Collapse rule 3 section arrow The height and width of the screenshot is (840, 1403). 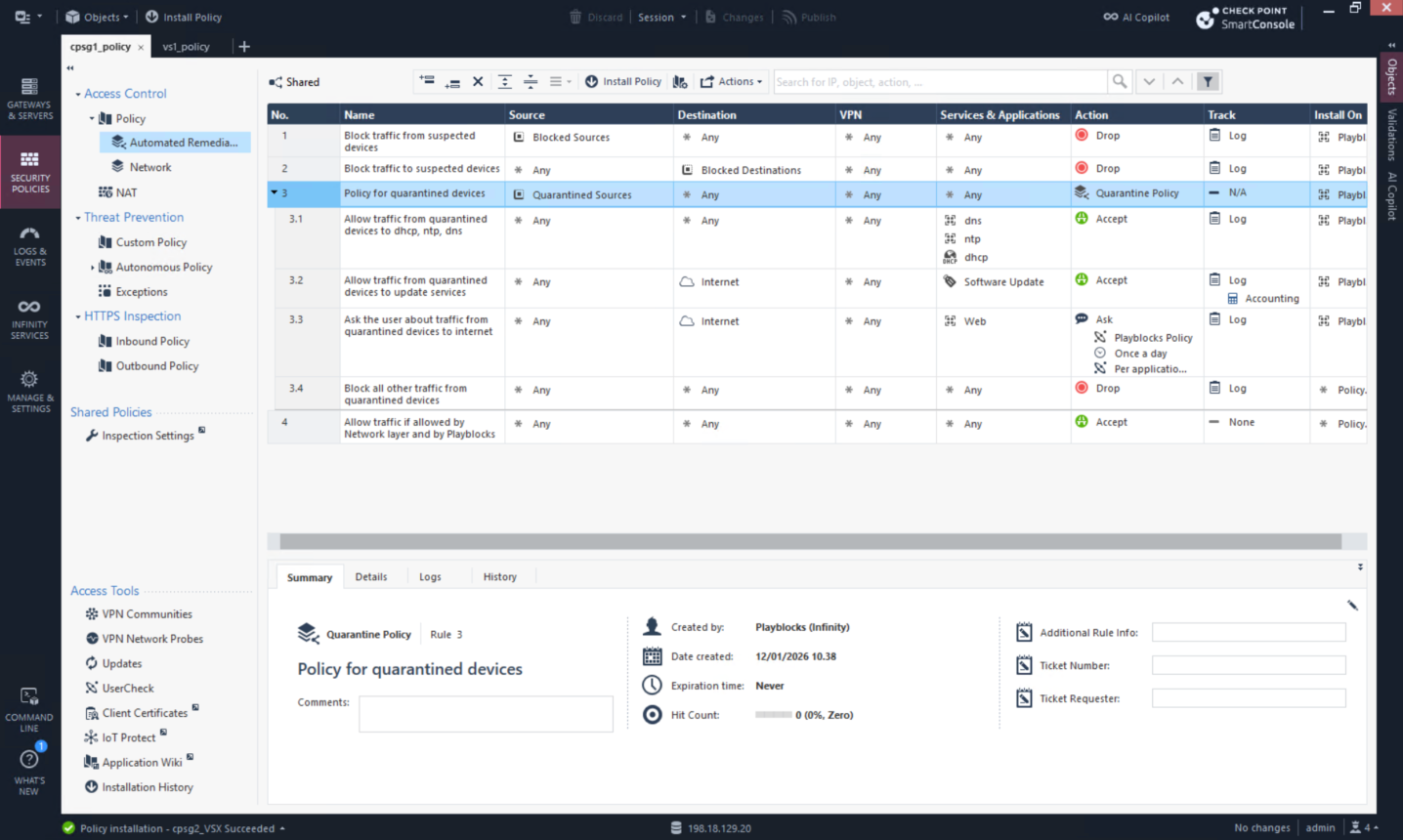click(x=275, y=193)
